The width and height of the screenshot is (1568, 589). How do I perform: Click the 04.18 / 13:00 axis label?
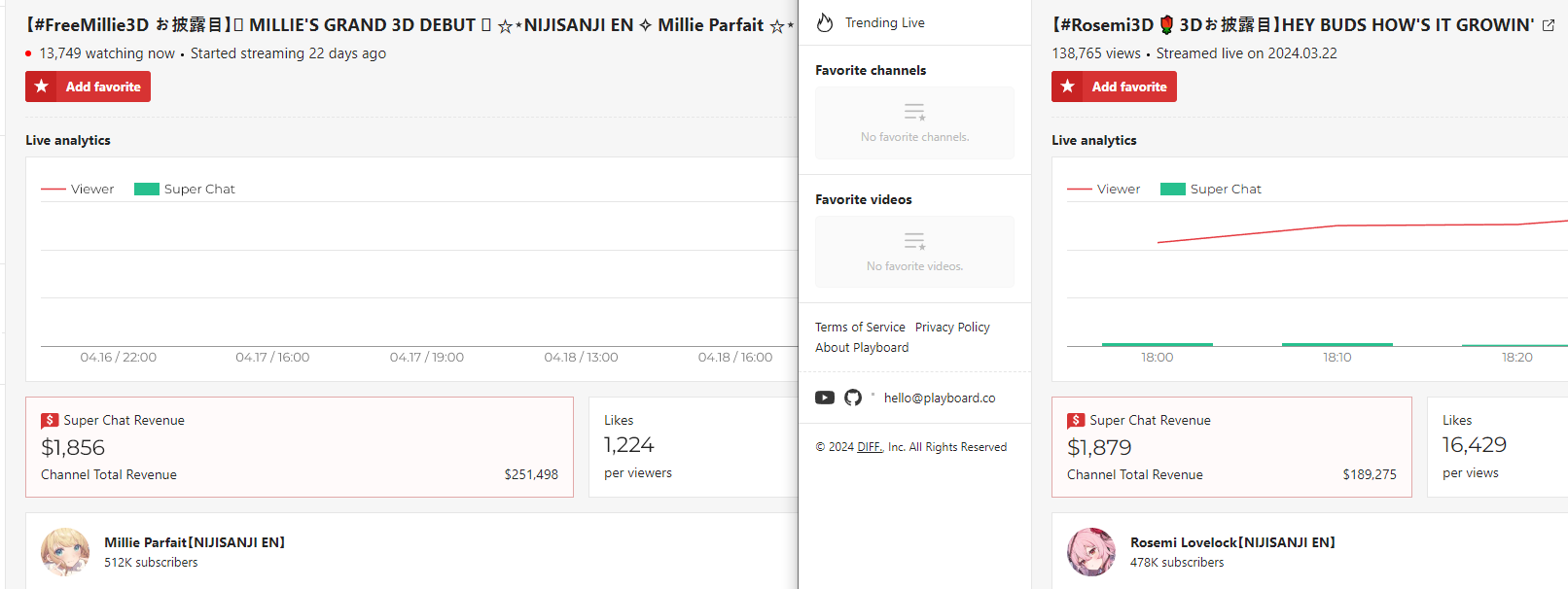582,358
